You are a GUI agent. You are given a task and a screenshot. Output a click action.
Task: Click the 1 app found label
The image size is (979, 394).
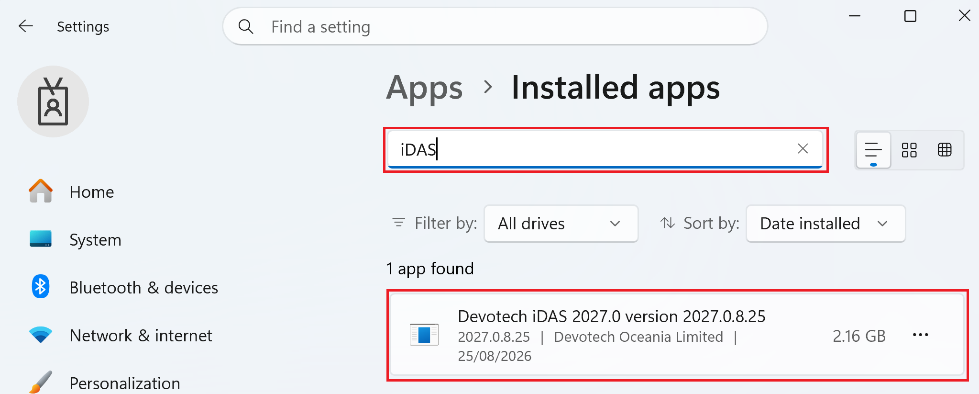tap(430, 269)
